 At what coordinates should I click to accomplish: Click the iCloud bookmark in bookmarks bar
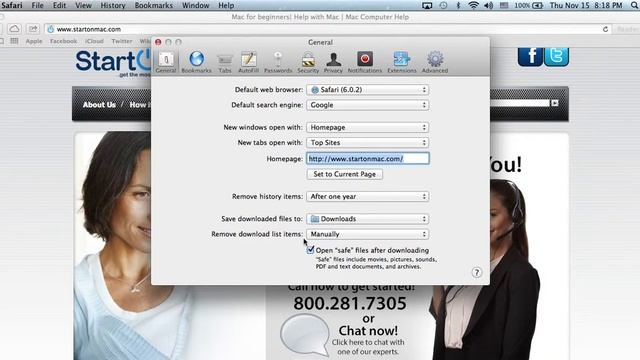(94, 41)
